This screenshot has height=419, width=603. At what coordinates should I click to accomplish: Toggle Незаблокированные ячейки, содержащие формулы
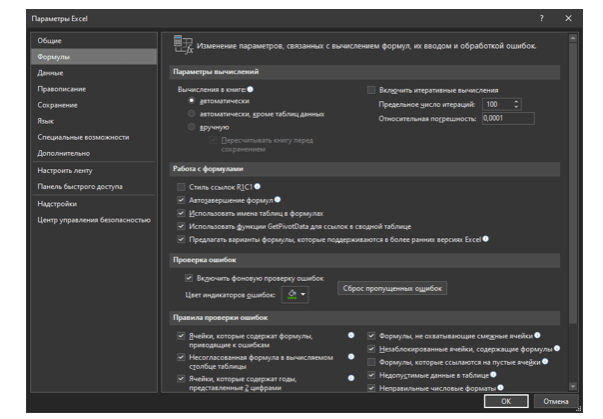(x=371, y=349)
